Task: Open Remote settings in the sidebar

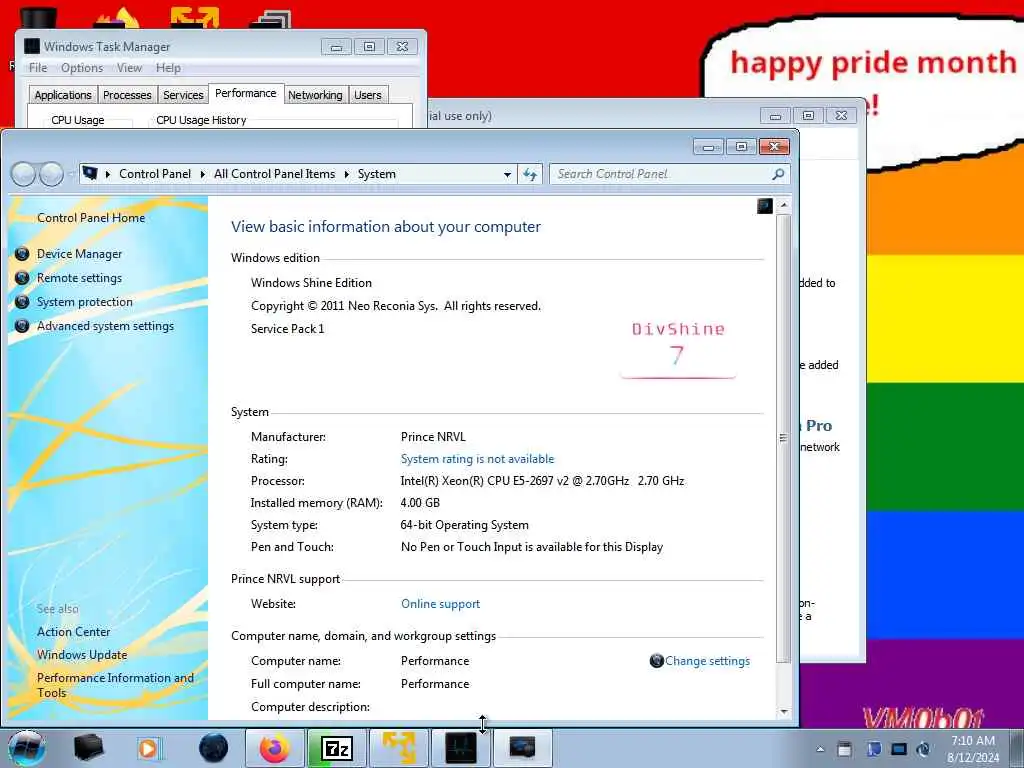Action: (79, 278)
